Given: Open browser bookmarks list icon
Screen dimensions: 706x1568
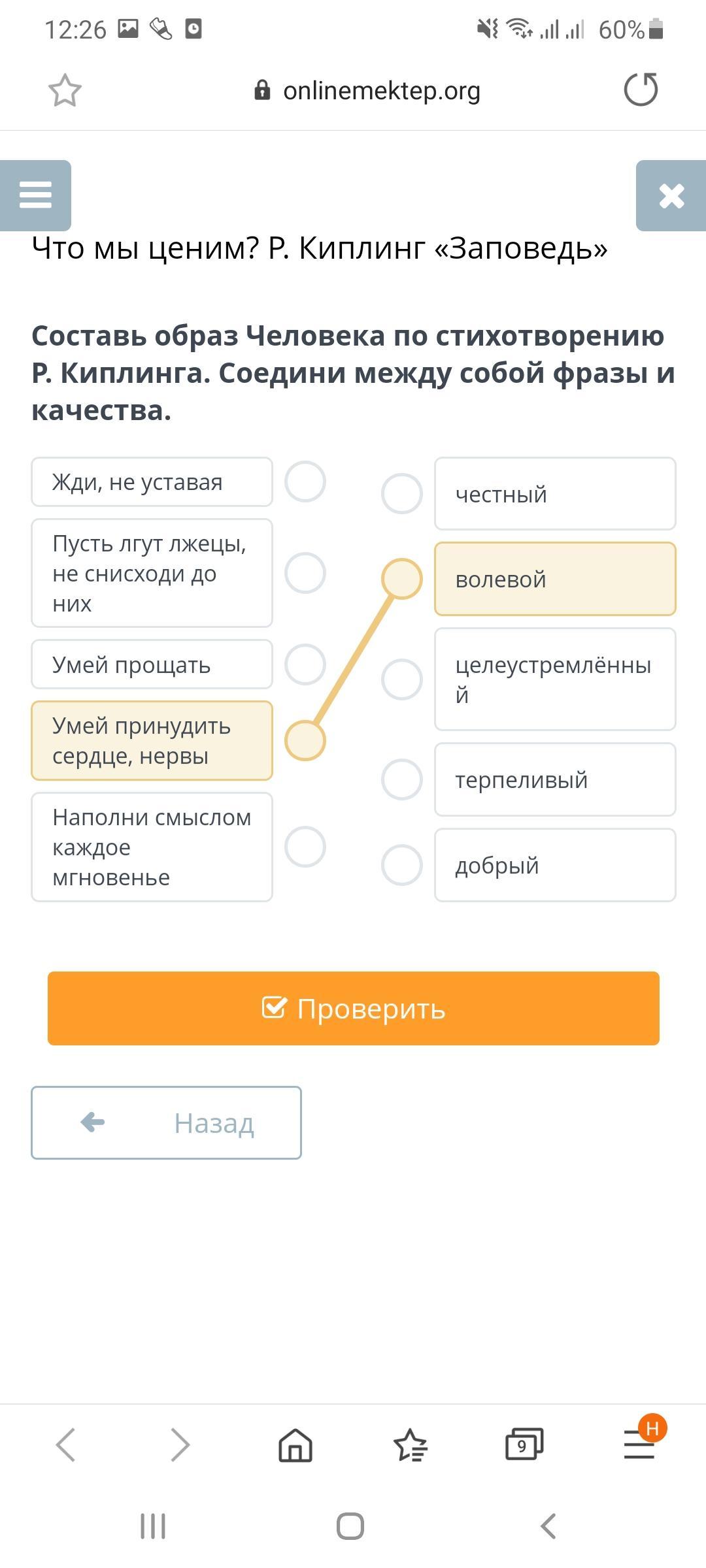Looking at the screenshot, I should 410,1445.
